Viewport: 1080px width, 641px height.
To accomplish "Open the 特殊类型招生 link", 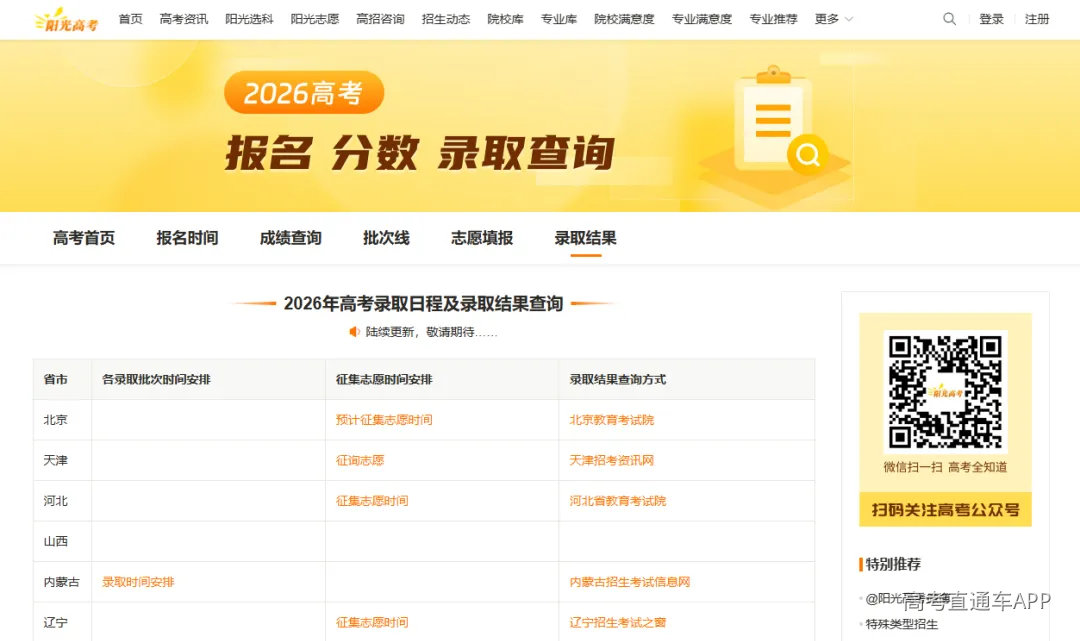I will [902, 624].
